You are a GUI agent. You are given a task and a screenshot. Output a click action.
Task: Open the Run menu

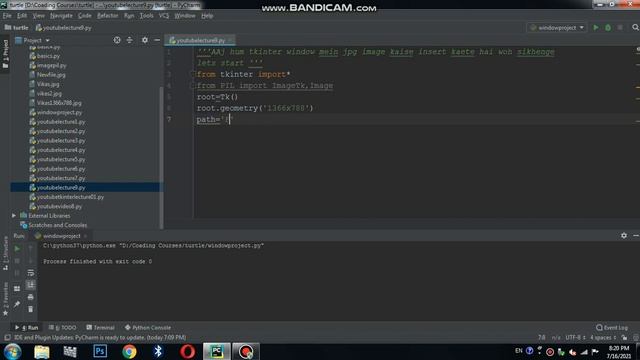[129, 16]
